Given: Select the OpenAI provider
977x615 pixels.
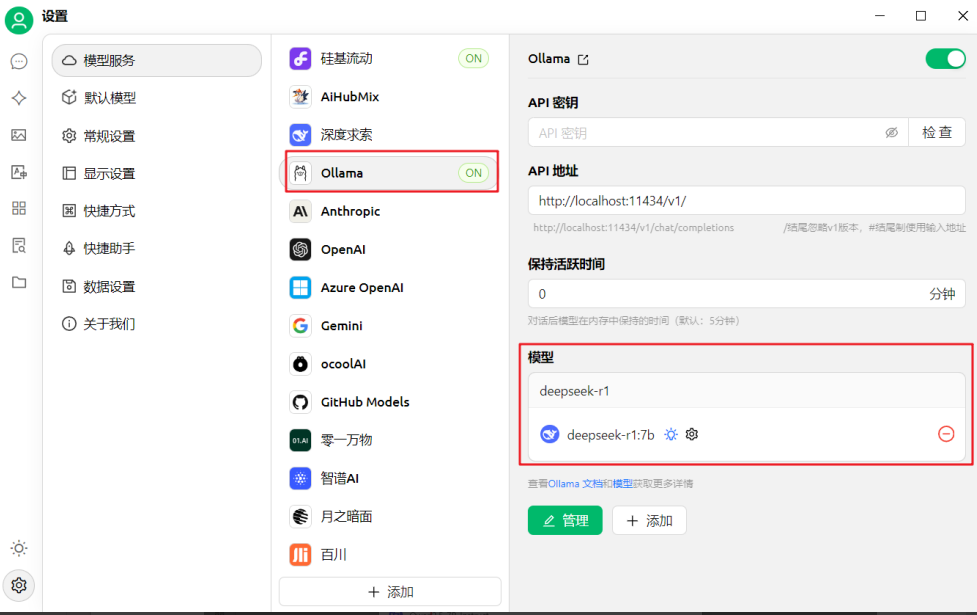Looking at the screenshot, I should coord(390,249).
